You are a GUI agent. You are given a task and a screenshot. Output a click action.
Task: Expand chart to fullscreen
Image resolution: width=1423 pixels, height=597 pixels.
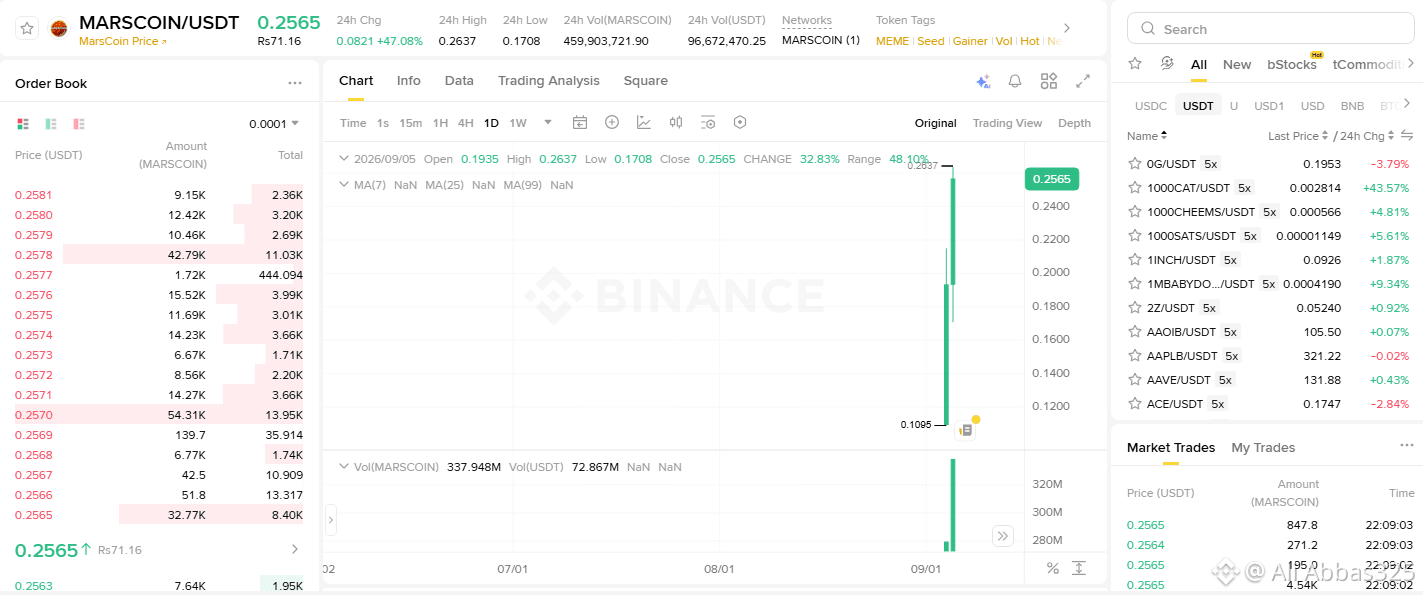[1083, 81]
